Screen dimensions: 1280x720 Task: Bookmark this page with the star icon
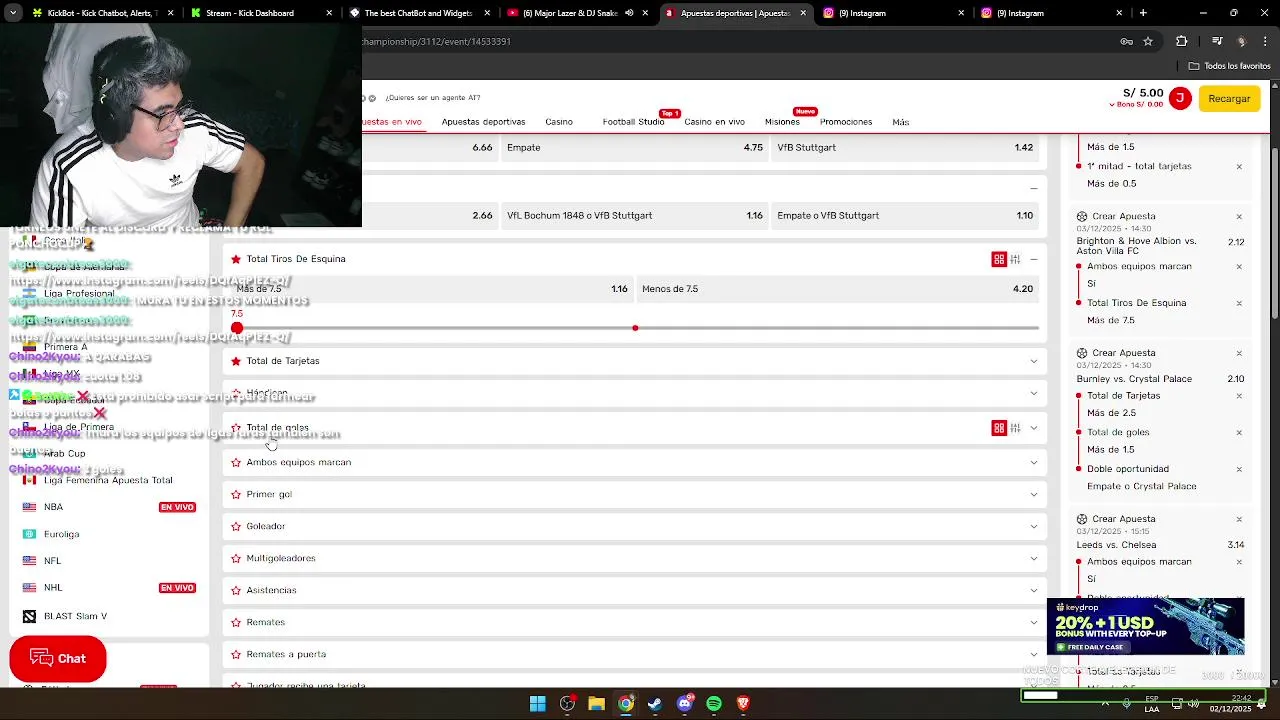[1148, 42]
